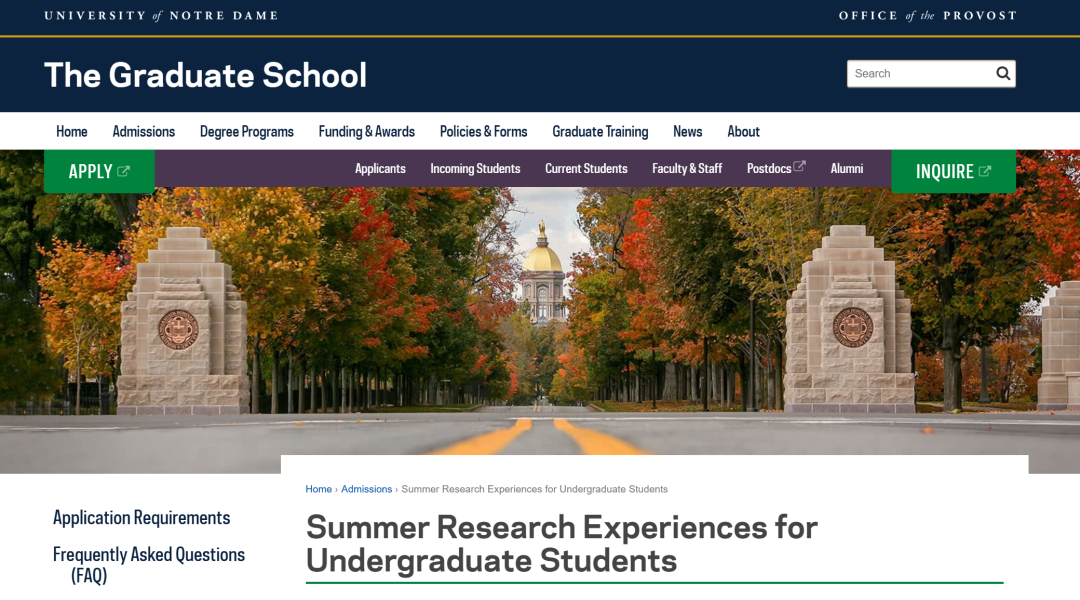The width and height of the screenshot is (1080, 600).
Task: Navigate to the News page
Action: pos(687,131)
